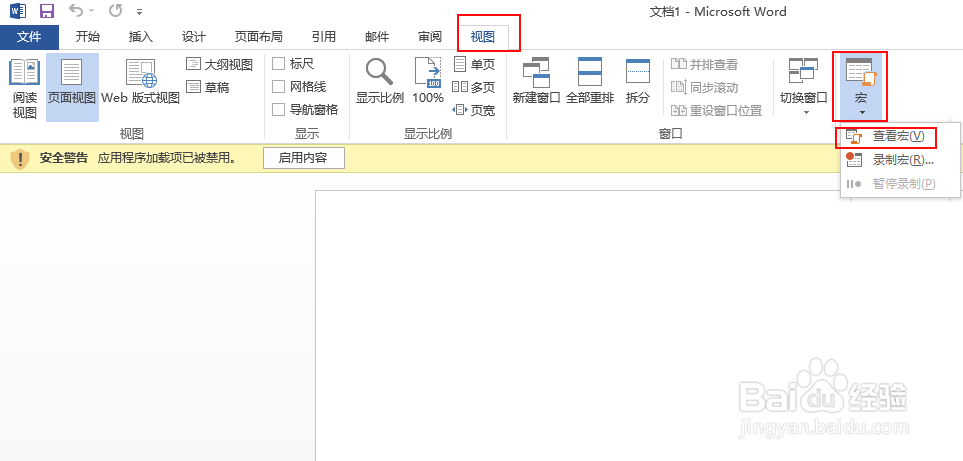
Task: Click 全部重排 arrange all
Action: [x=590, y=82]
